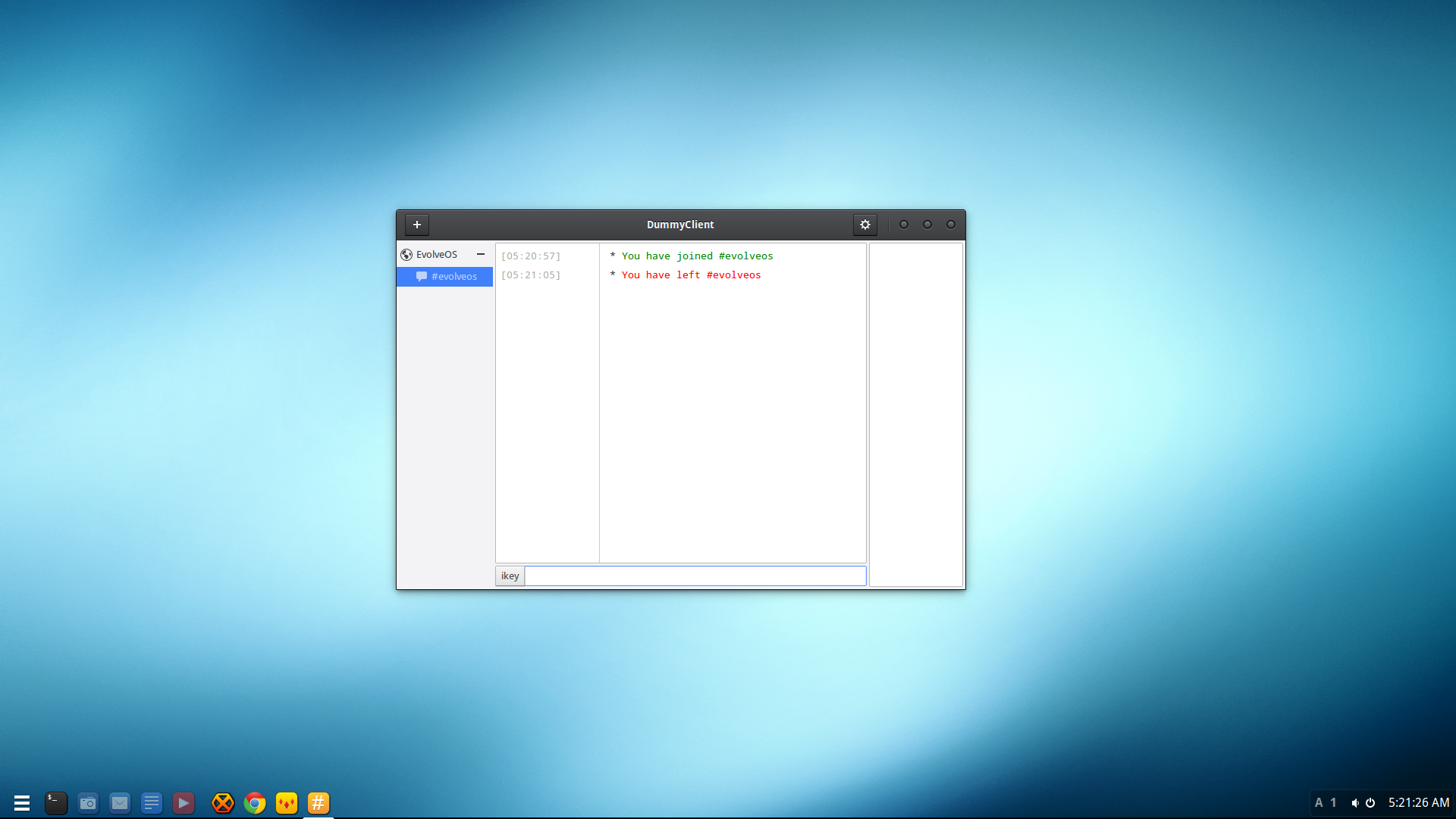1456x819 pixels.
Task: Open the camera screenshot app in the panel
Action: pyautogui.click(x=88, y=803)
